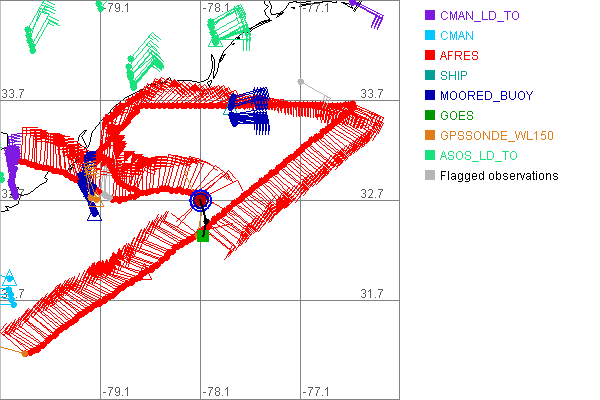600x400 pixels.
Task: Click the blue circled marker at map center
Action: pyautogui.click(x=201, y=200)
